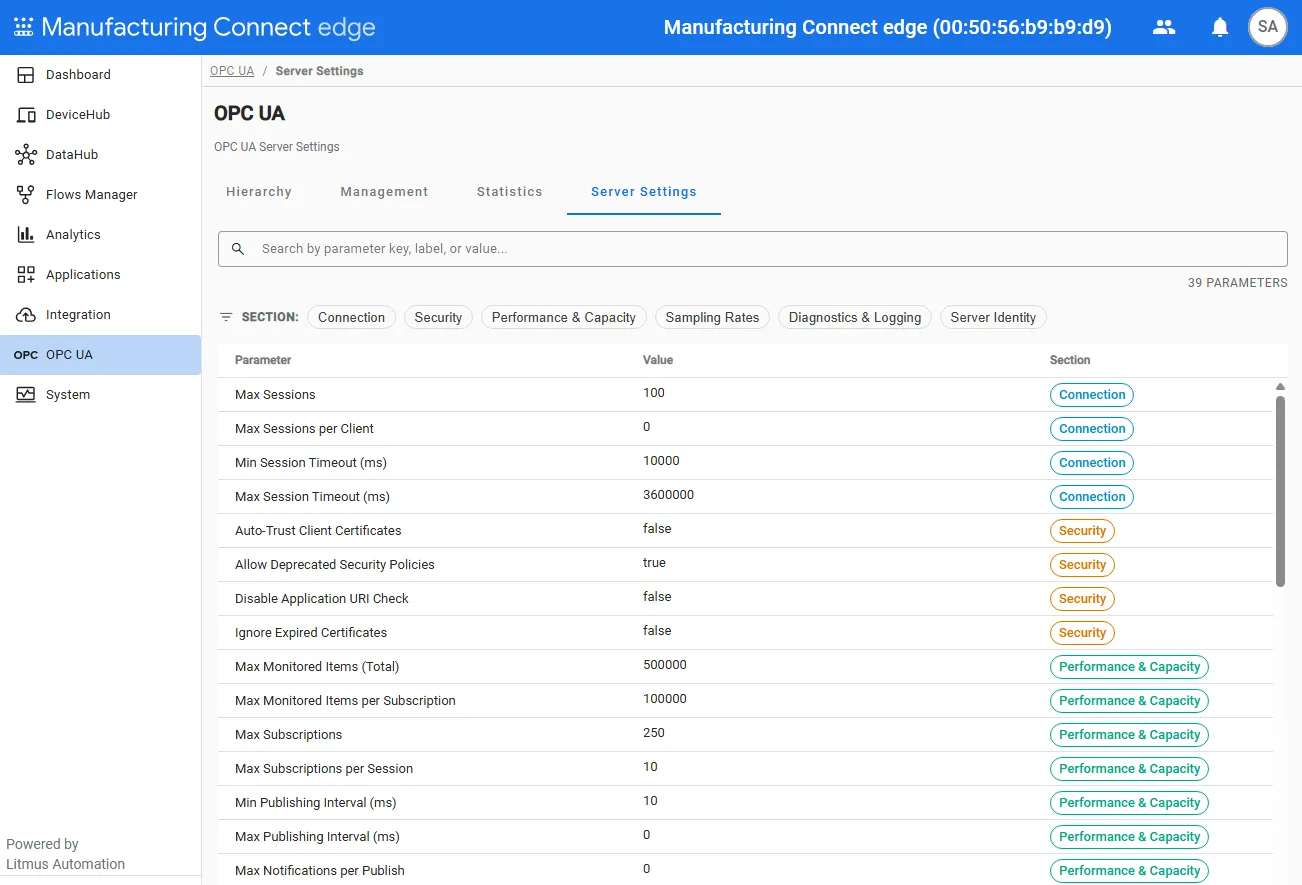Screen dimensions: 1302x885
Task: Select the Max Session Timeout (ms) row
Action: [745, 497]
